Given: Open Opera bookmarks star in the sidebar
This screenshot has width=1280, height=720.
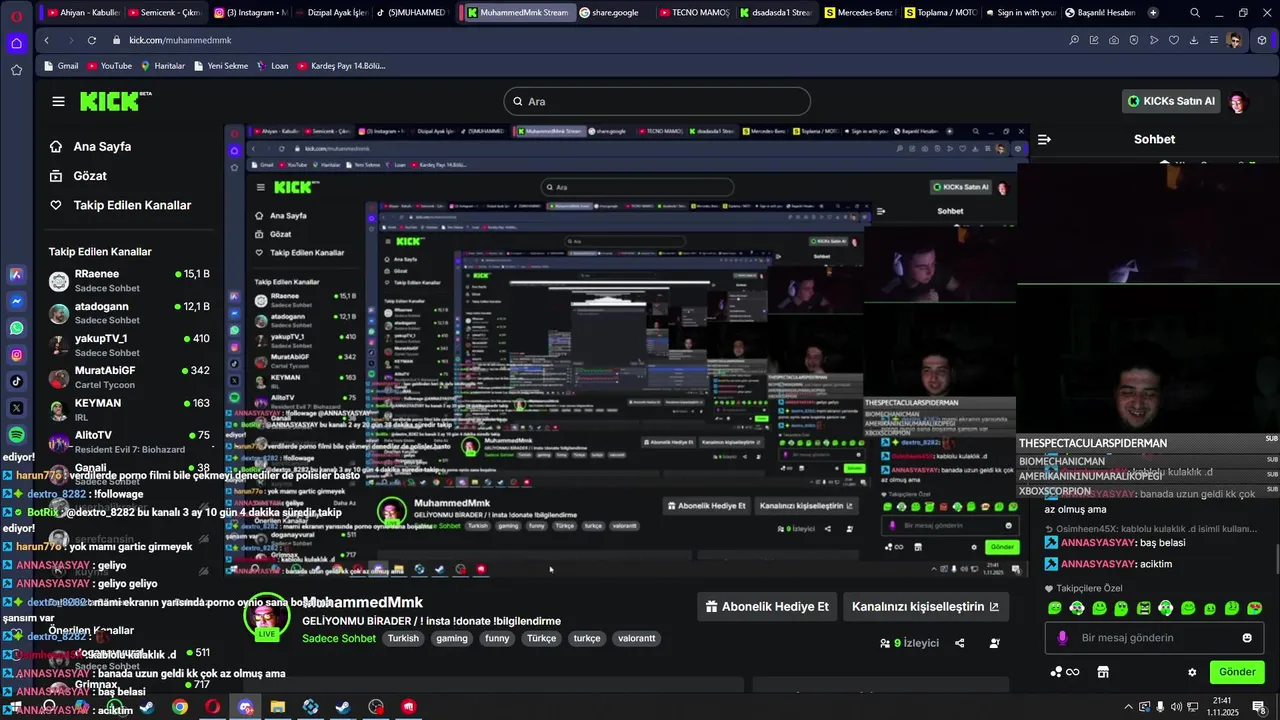Looking at the screenshot, I should click(16, 70).
